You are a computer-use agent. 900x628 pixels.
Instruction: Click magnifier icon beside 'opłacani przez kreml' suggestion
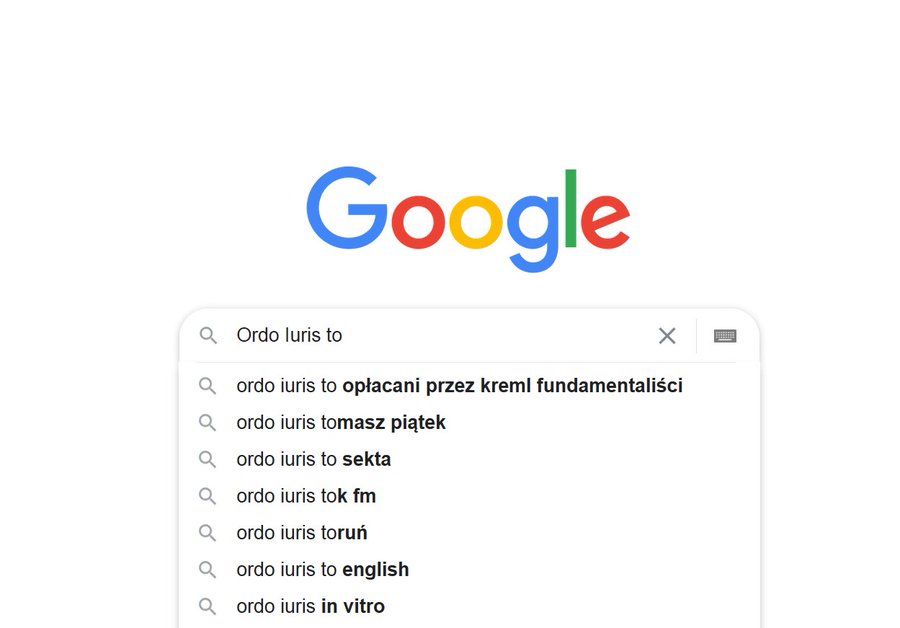click(x=207, y=385)
